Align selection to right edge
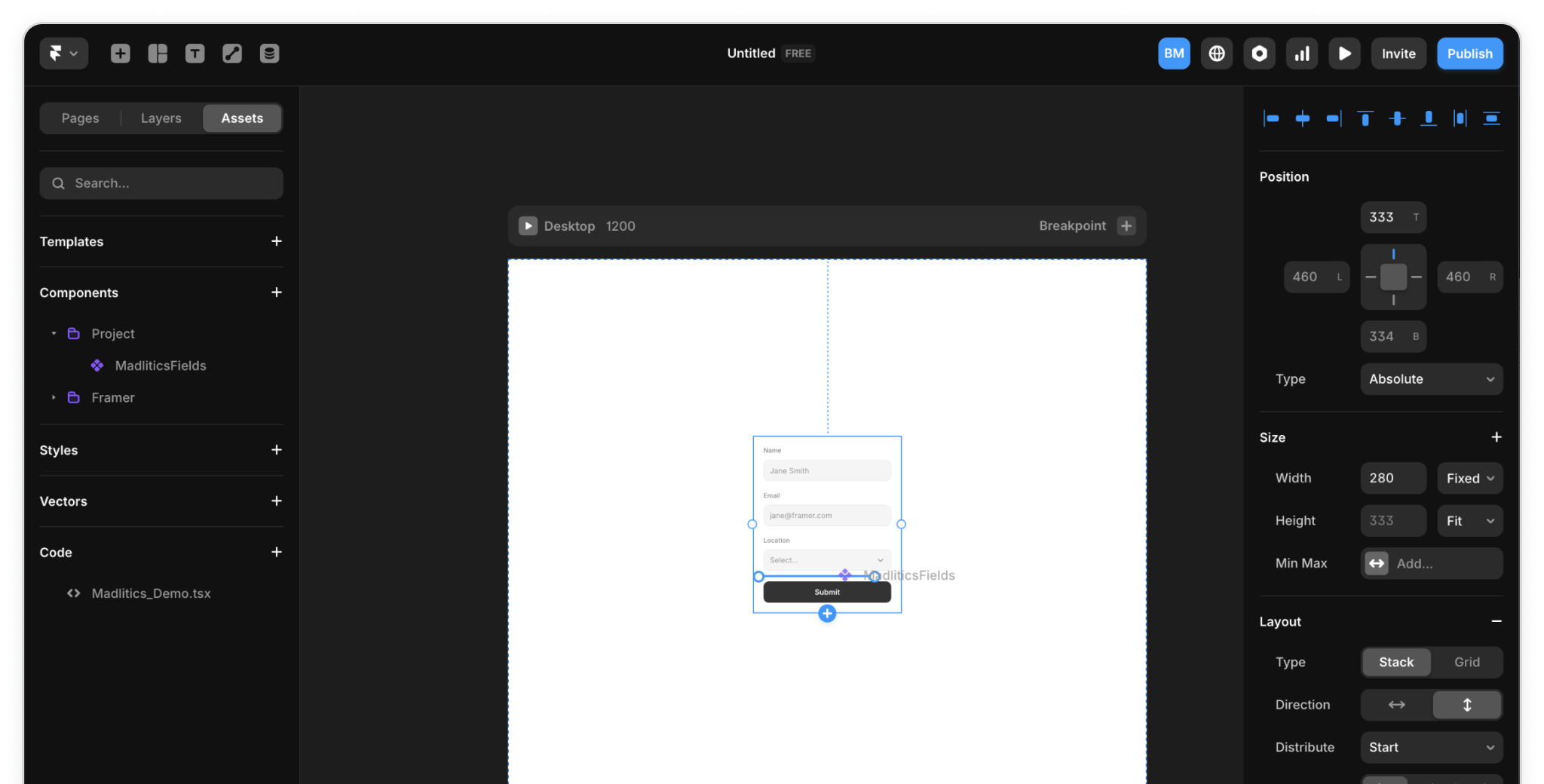Viewport: 1544px width, 784px height. (1334, 118)
